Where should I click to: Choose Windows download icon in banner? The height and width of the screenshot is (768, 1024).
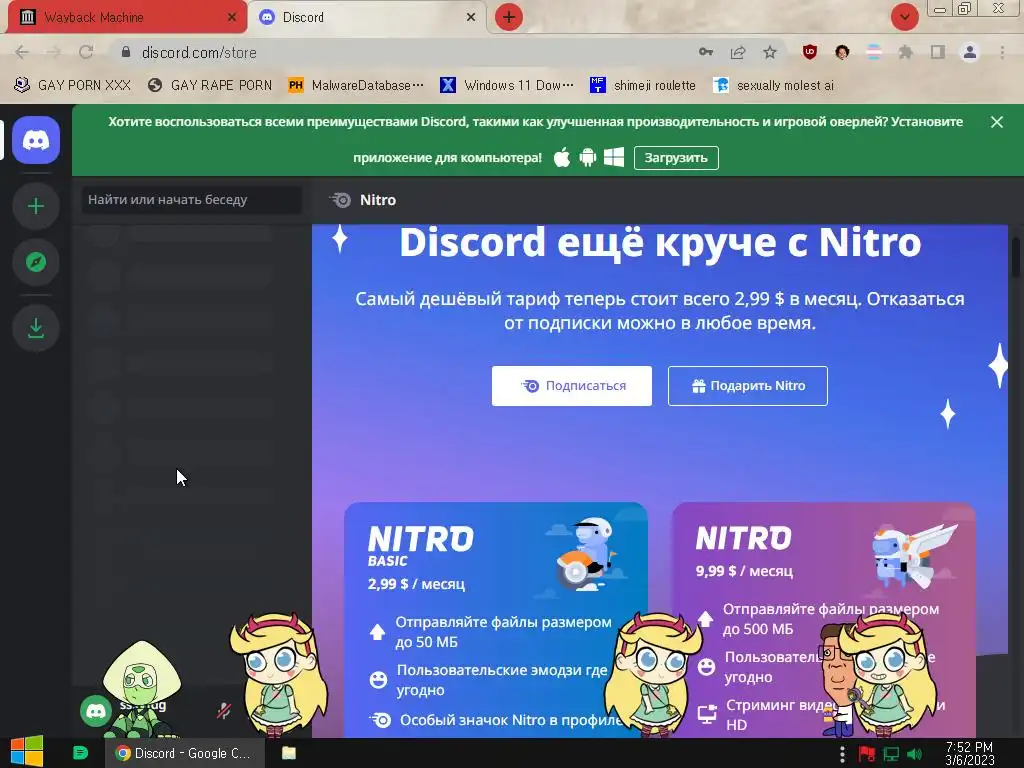tap(614, 157)
